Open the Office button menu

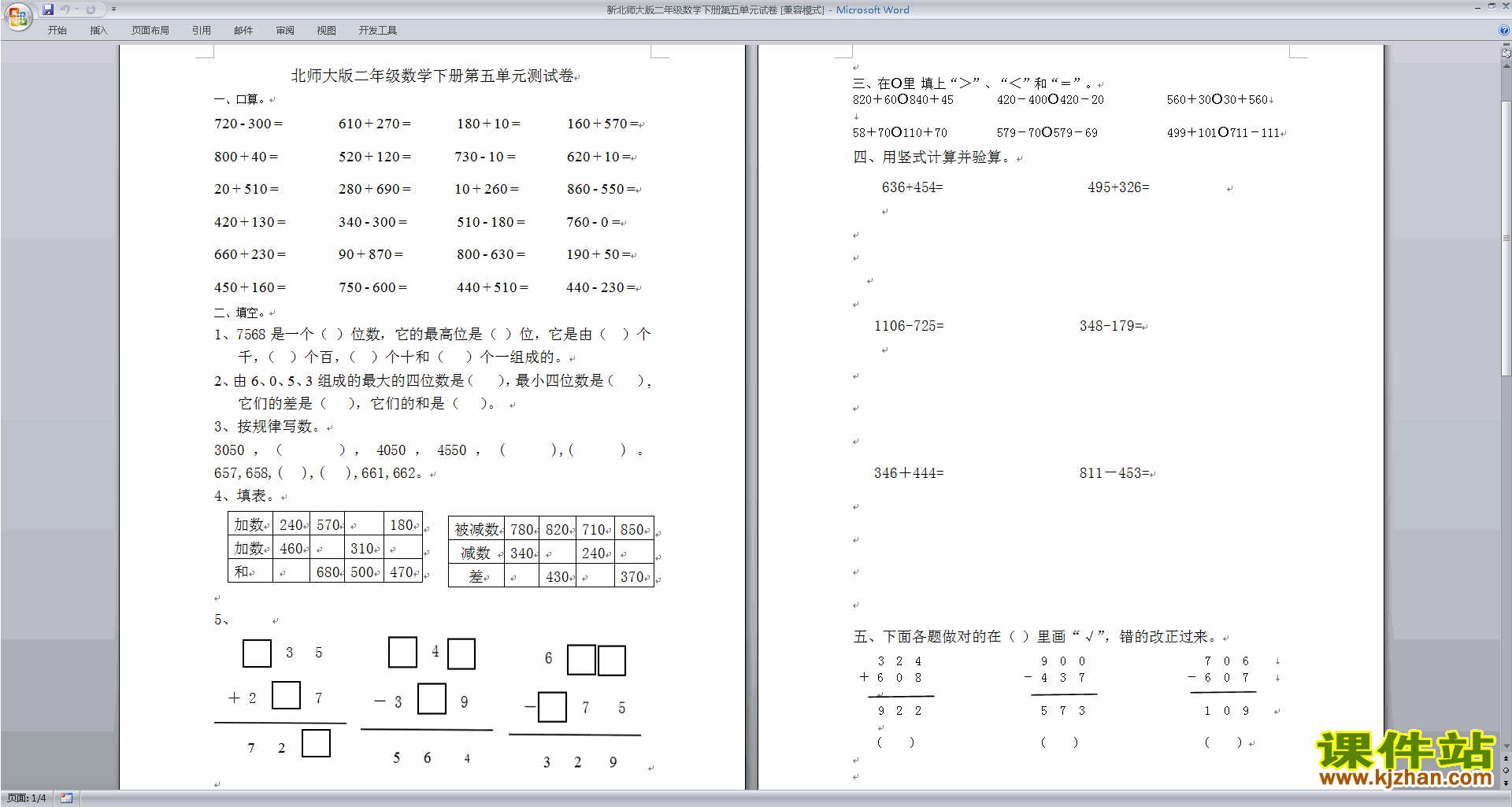coord(17,16)
